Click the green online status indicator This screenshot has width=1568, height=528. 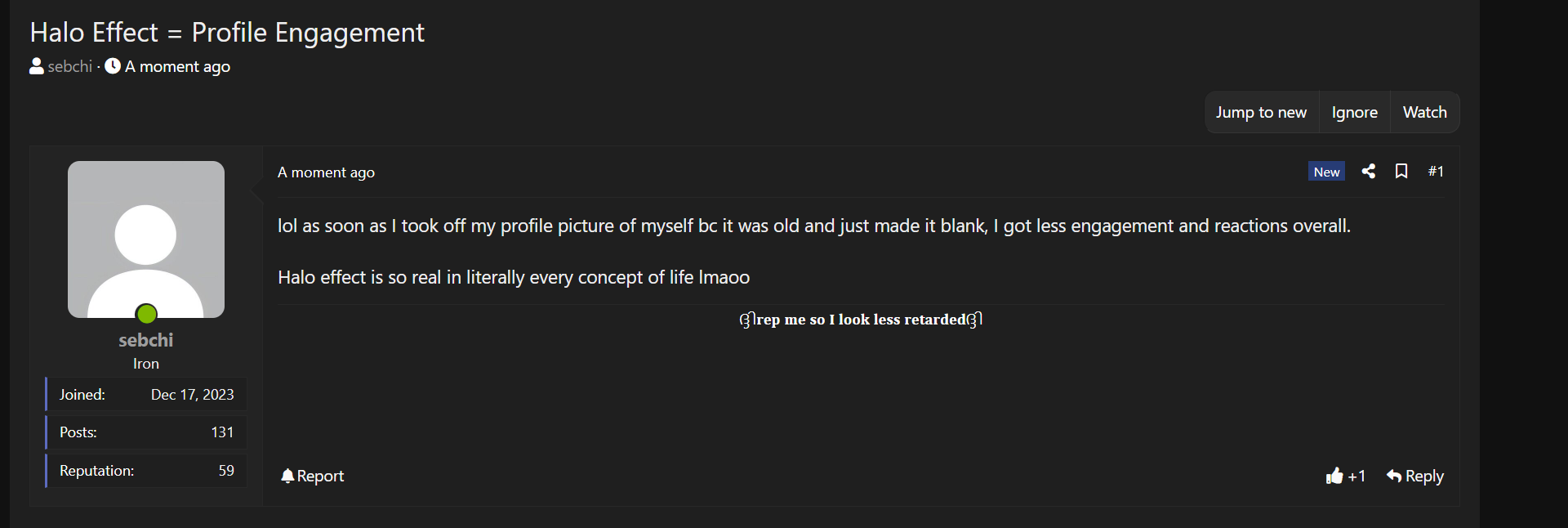tap(147, 314)
